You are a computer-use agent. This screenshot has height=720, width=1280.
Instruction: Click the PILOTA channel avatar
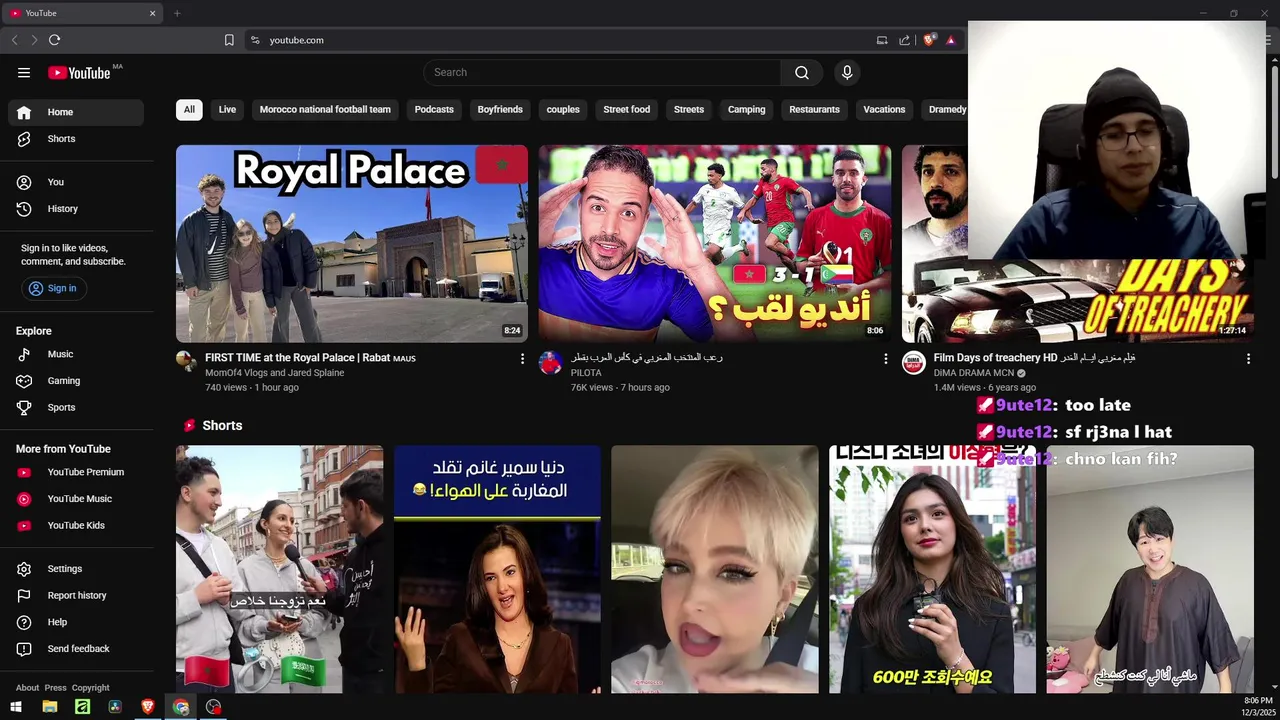click(551, 362)
